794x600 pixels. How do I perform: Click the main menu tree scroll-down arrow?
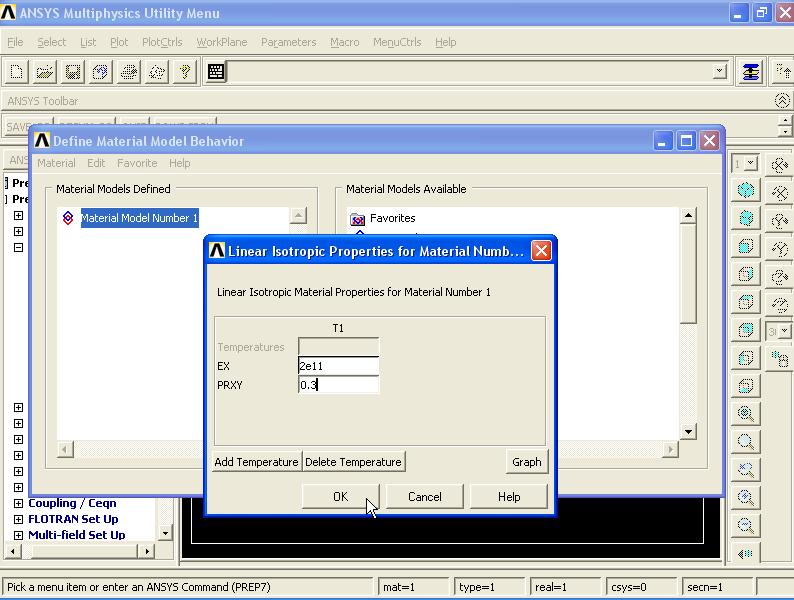(x=165, y=533)
